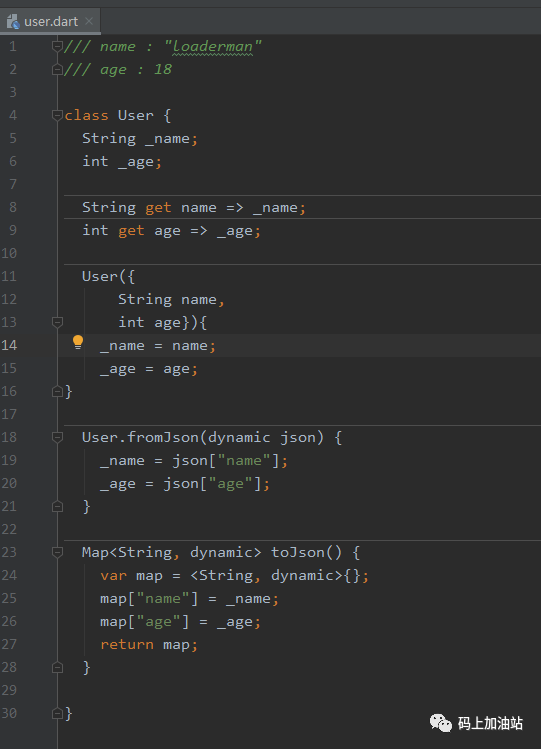Click fold end marker on line 21
Screen dimensions: 541x749
[57, 506]
